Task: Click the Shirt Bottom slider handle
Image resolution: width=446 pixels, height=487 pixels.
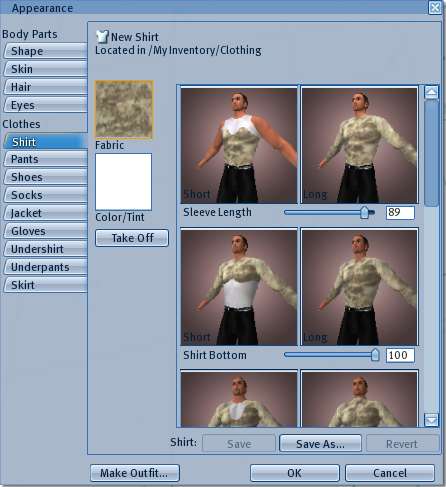Action: tap(375, 355)
